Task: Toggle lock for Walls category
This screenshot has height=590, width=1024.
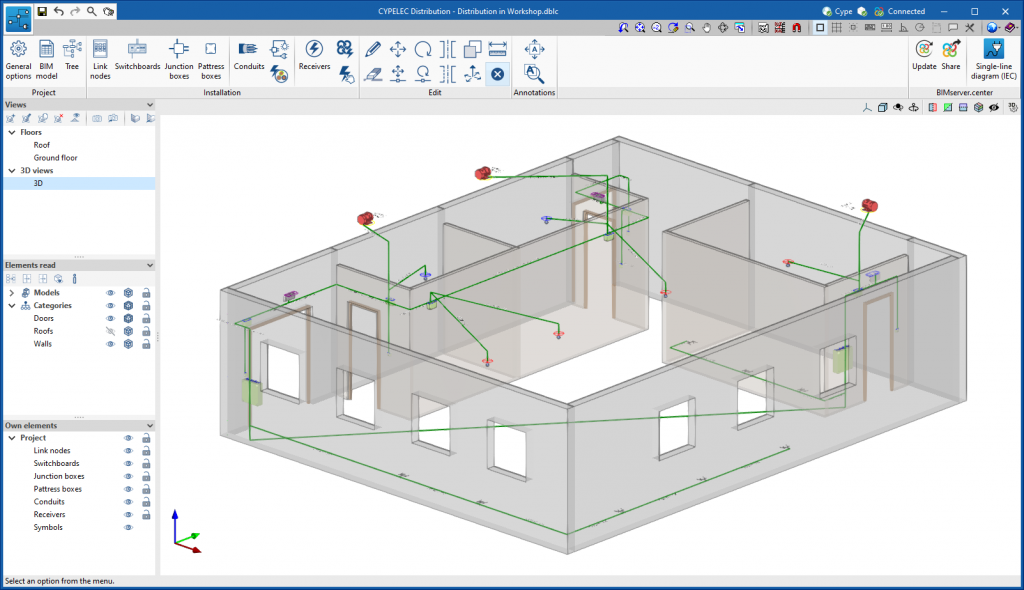Action: [x=146, y=344]
